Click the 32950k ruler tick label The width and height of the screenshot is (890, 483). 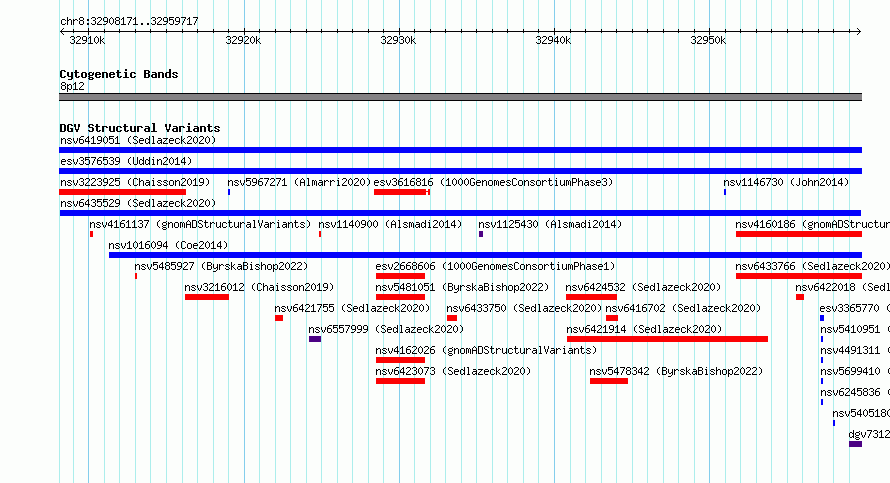tap(708, 40)
